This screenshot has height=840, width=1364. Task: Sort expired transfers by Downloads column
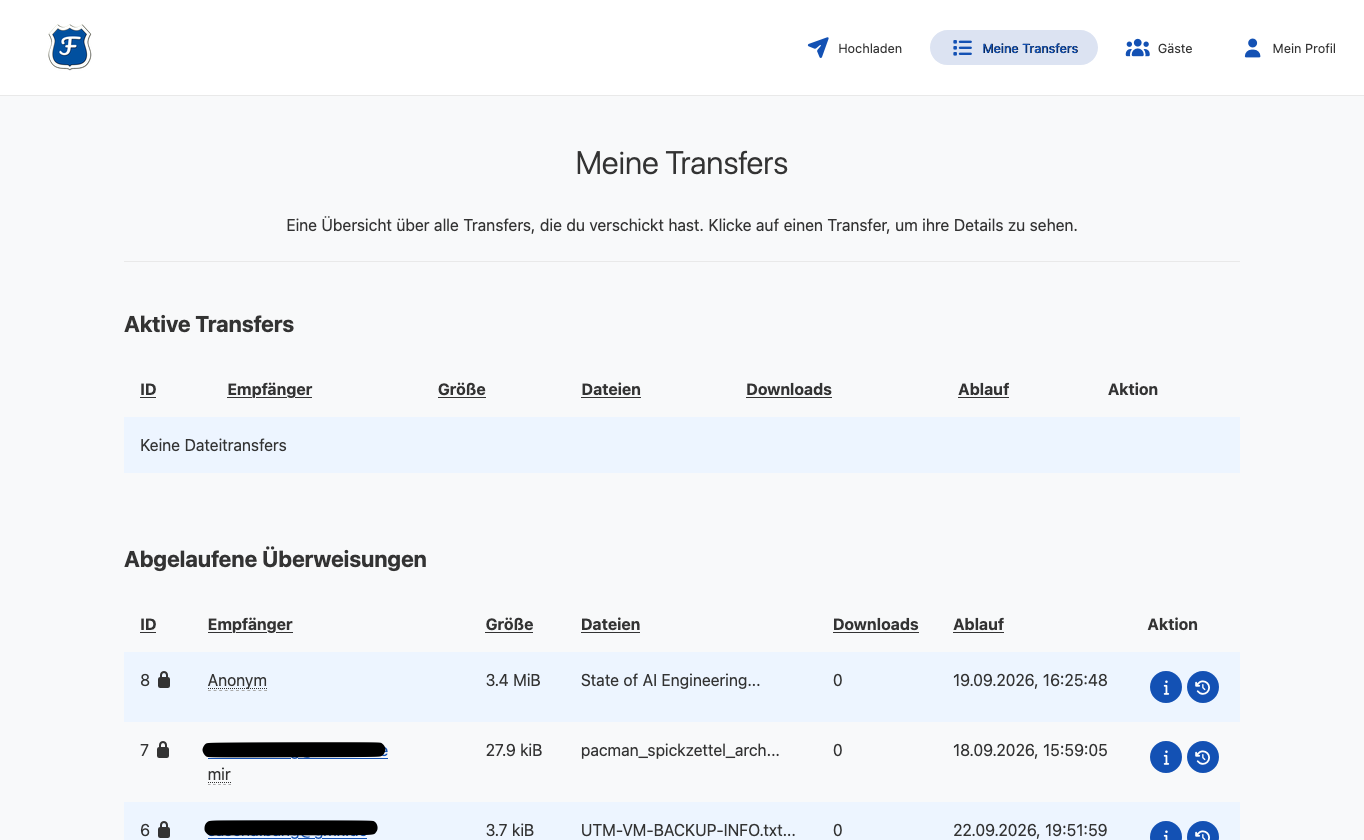[x=876, y=624]
